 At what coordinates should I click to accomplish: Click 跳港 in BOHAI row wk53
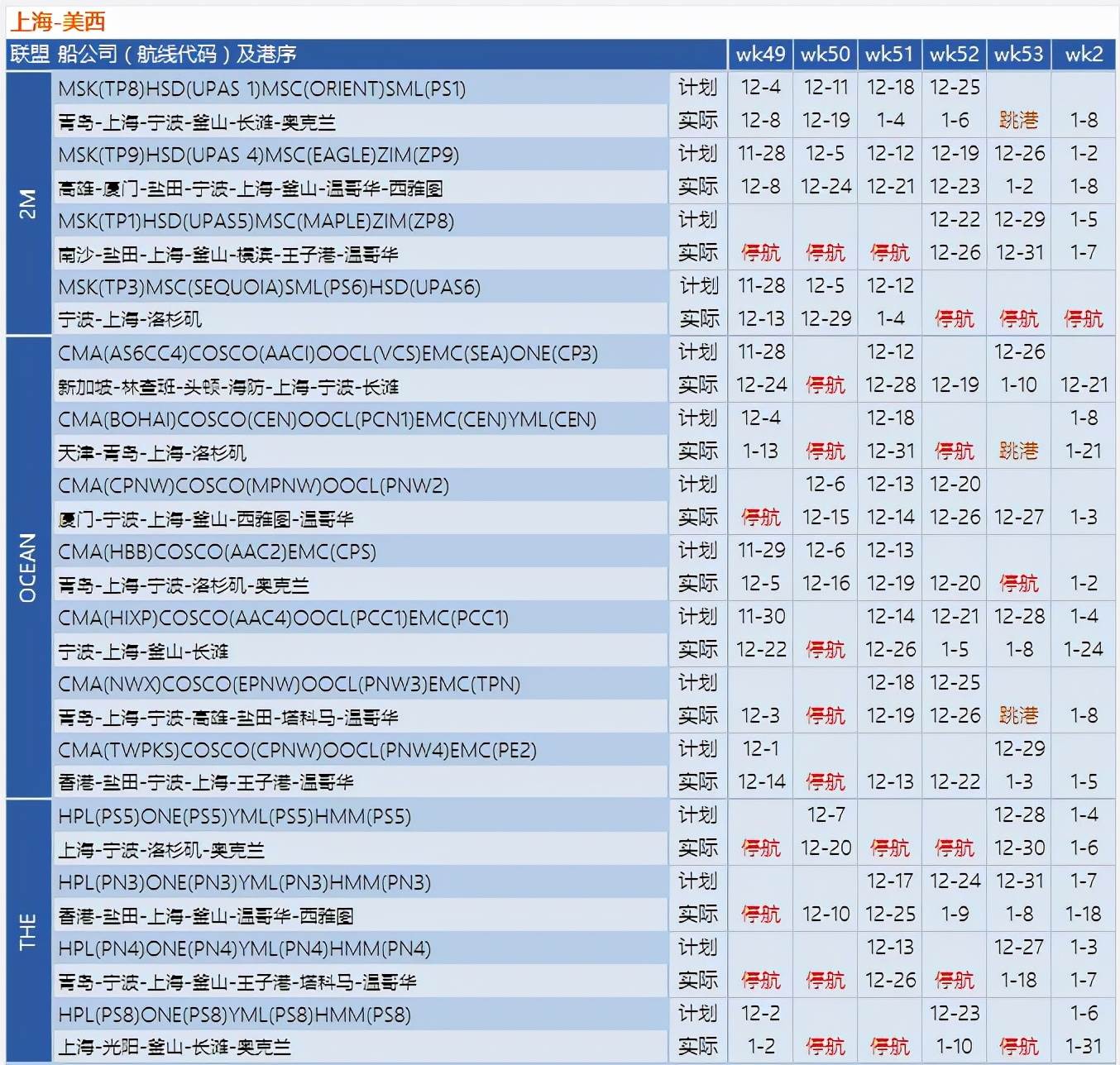point(1018,451)
